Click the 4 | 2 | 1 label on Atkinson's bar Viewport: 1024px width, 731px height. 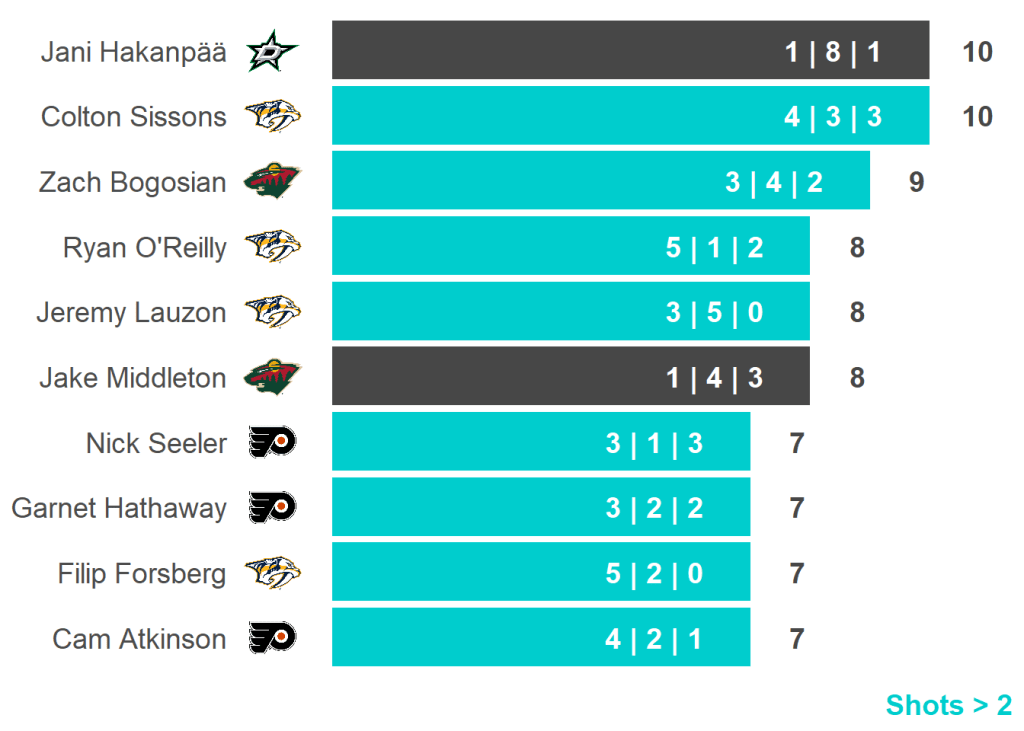pos(653,639)
